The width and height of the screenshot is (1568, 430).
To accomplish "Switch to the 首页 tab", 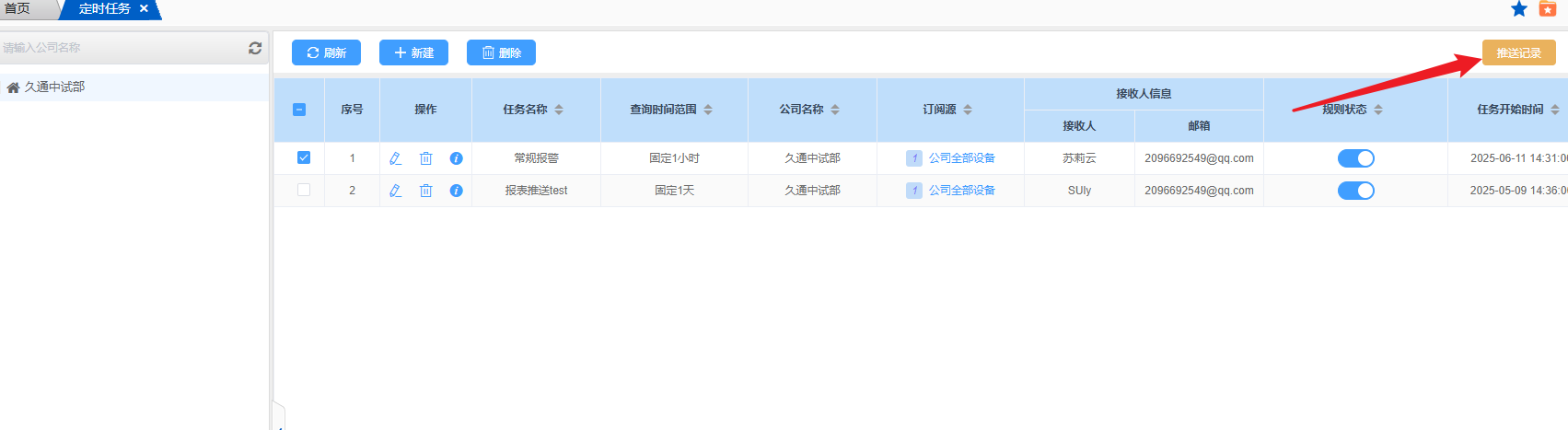I will (17, 8).
